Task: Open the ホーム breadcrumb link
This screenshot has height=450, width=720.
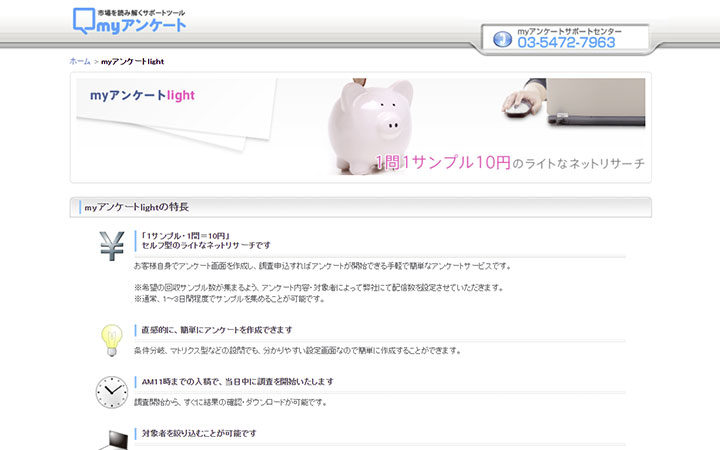Action: 80,61
